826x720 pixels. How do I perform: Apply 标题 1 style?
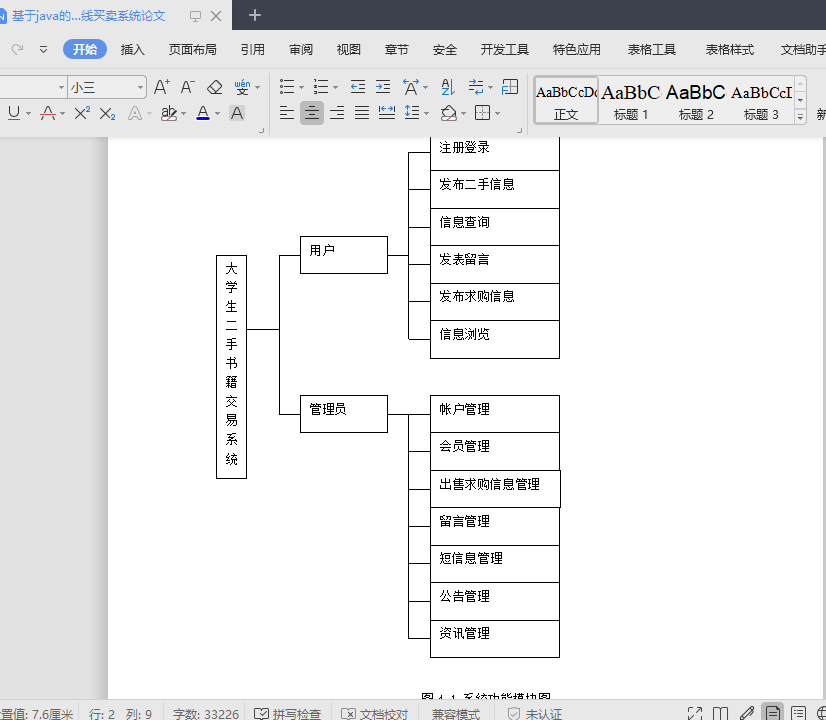[x=631, y=100]
